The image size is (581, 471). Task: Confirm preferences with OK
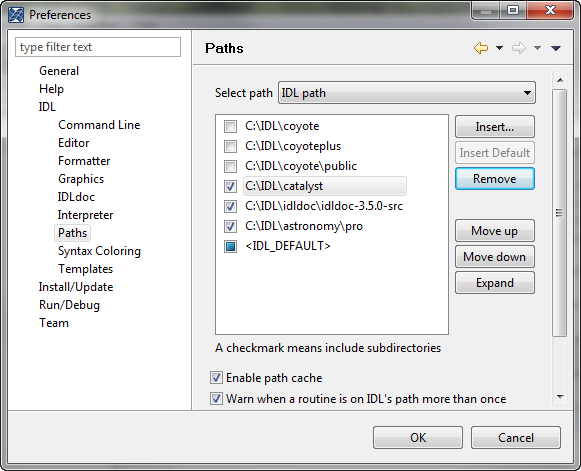point(418,438)
